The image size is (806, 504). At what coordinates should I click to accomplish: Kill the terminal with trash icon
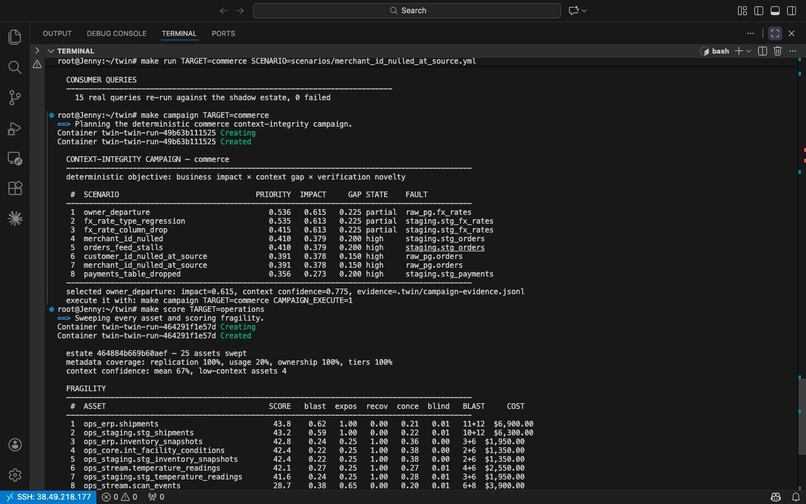point(778,51)
